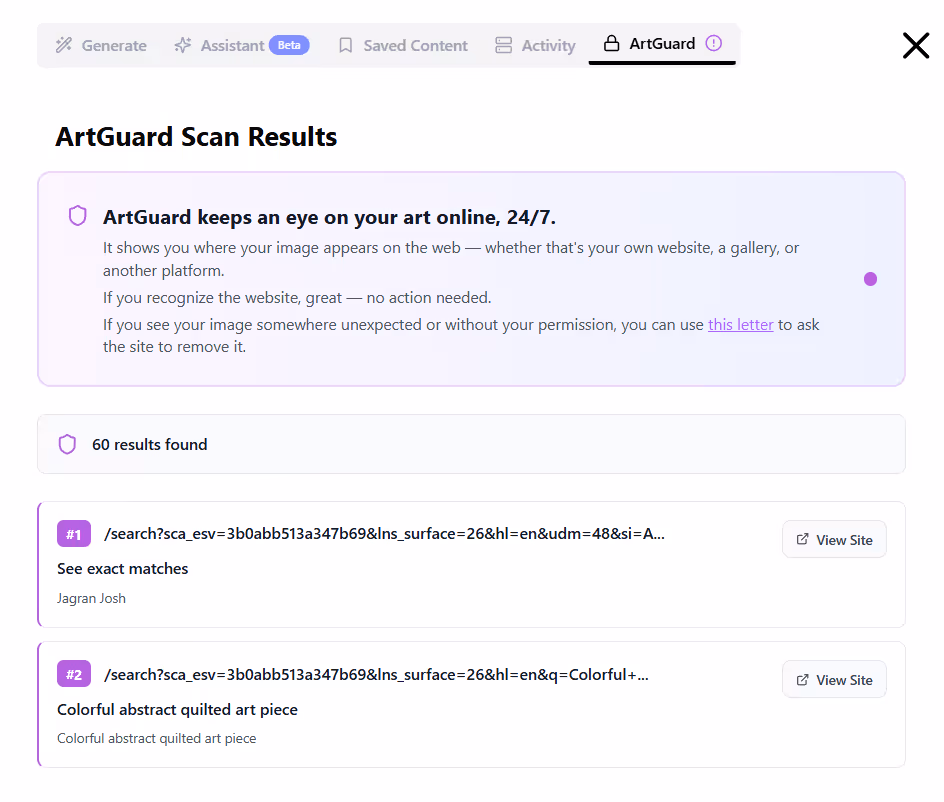944x802 pixels.
Task: Click the lock icon on ArtGuard tab
Action: pos(610,44)
